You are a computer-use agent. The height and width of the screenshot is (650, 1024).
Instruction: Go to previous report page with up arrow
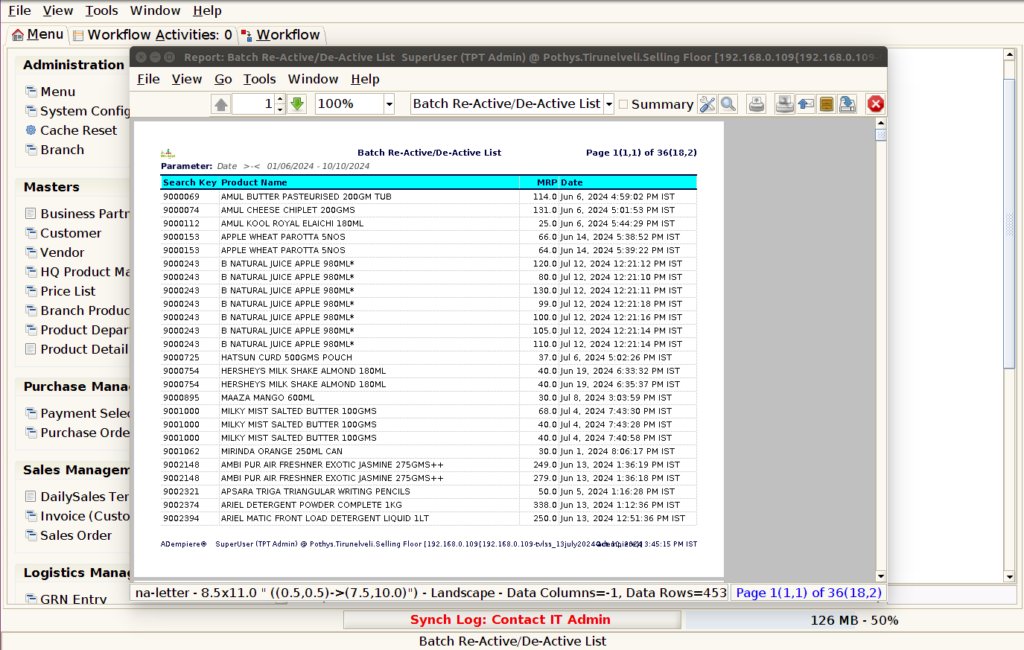point(221,105)
